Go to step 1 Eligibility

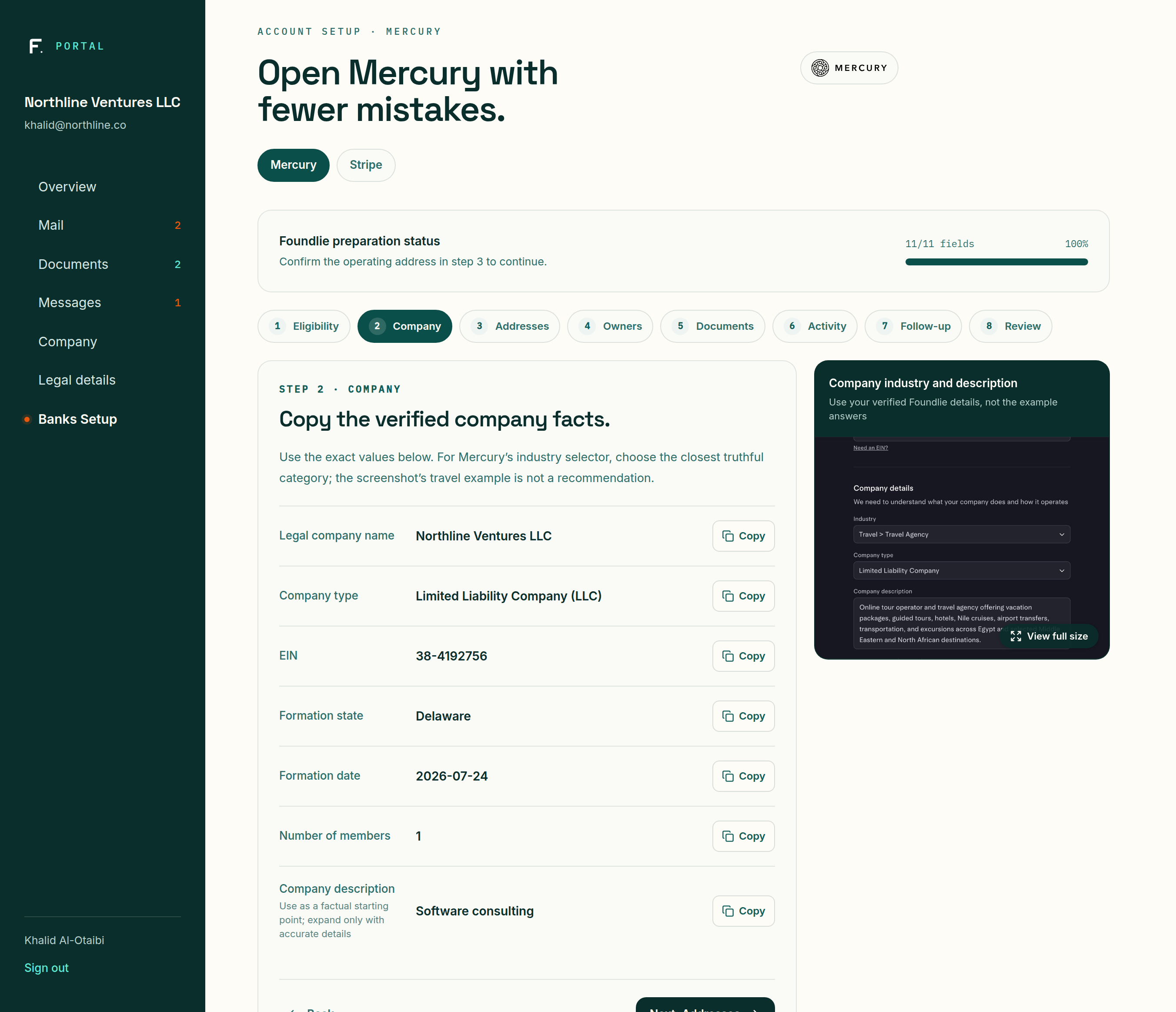pos(304,326)
